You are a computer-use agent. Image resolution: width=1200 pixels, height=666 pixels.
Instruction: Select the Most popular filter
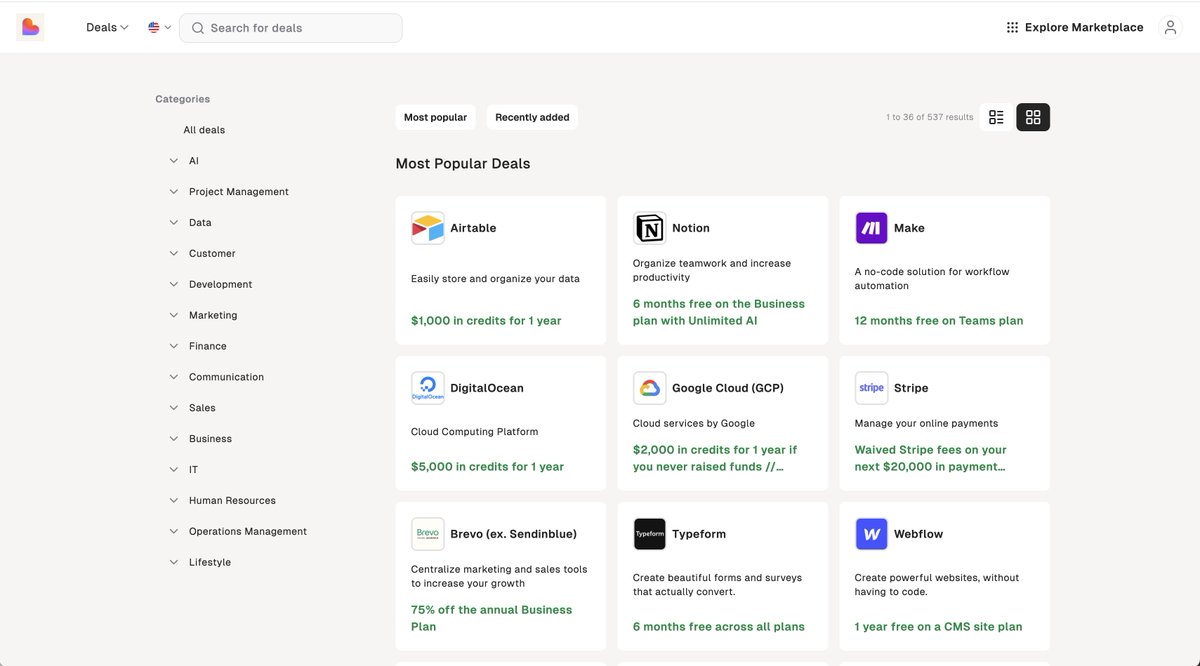click(435, 117)
